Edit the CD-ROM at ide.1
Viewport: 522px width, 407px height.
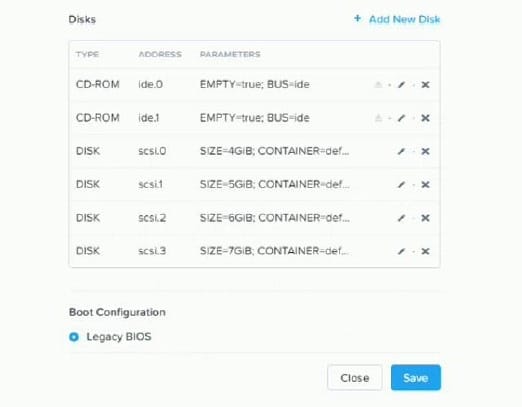(x=401, y=118)
